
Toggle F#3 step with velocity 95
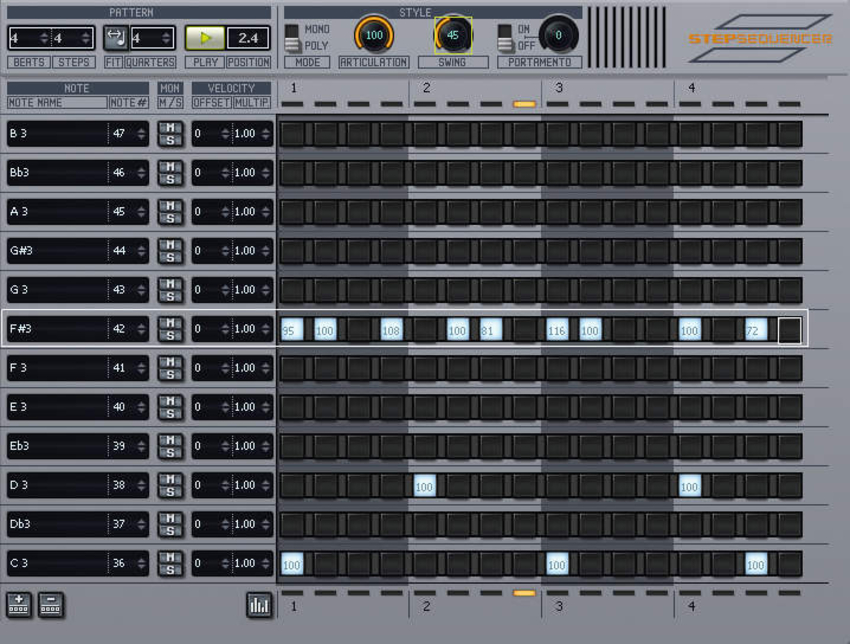point(292,330)
